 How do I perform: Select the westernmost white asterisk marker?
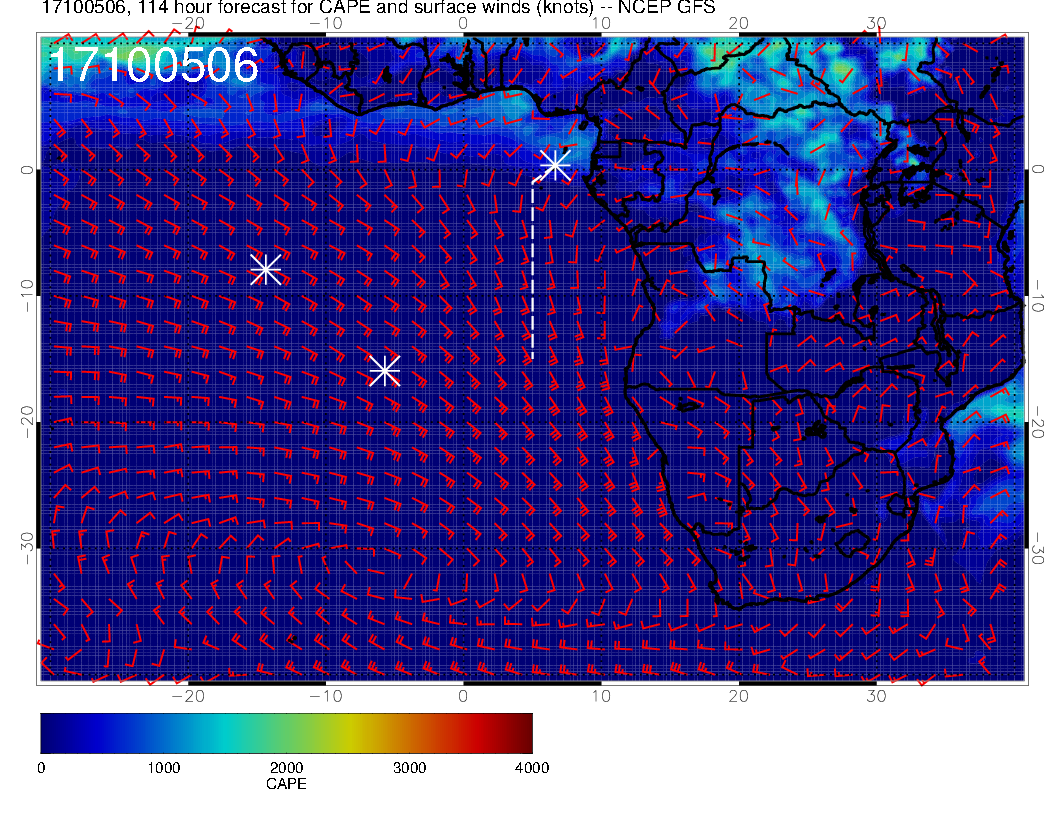265,269
